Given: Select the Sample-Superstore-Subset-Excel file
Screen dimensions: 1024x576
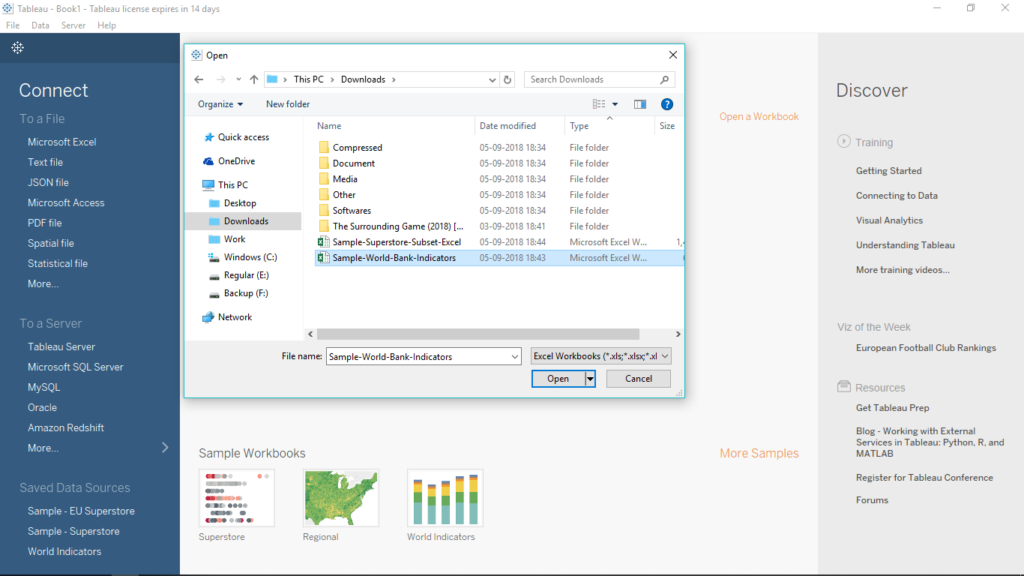Looking at the screenshot, I should 396,242.
